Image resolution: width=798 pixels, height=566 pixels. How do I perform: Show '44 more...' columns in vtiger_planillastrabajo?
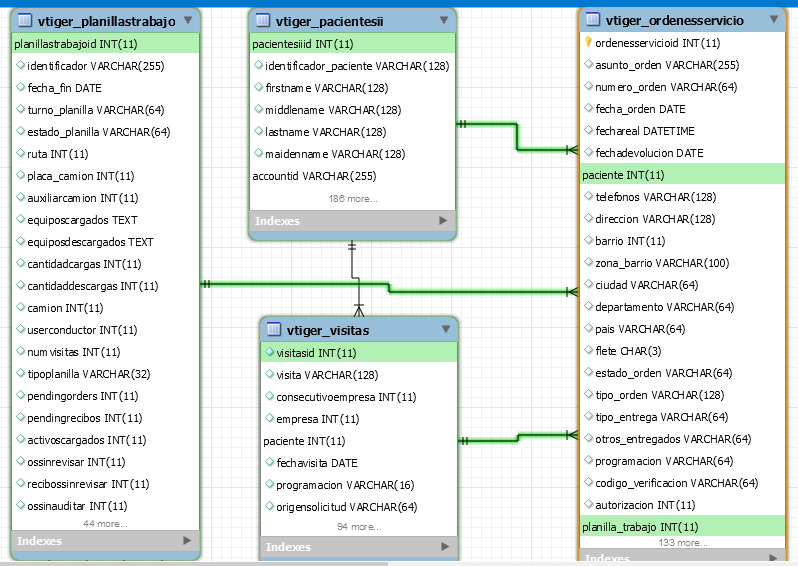point(105,523)
